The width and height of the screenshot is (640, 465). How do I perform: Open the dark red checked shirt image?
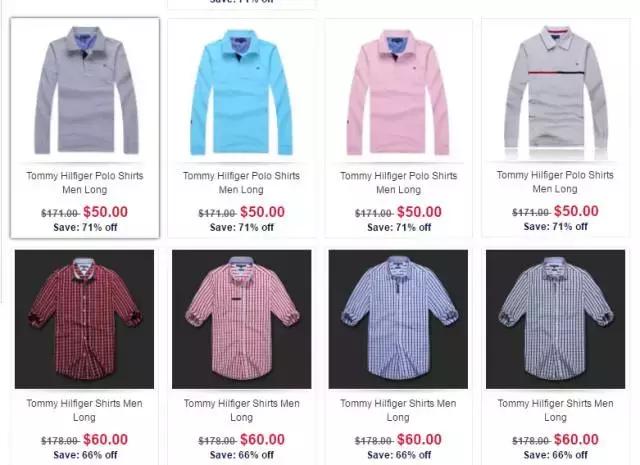pos(84,319)
